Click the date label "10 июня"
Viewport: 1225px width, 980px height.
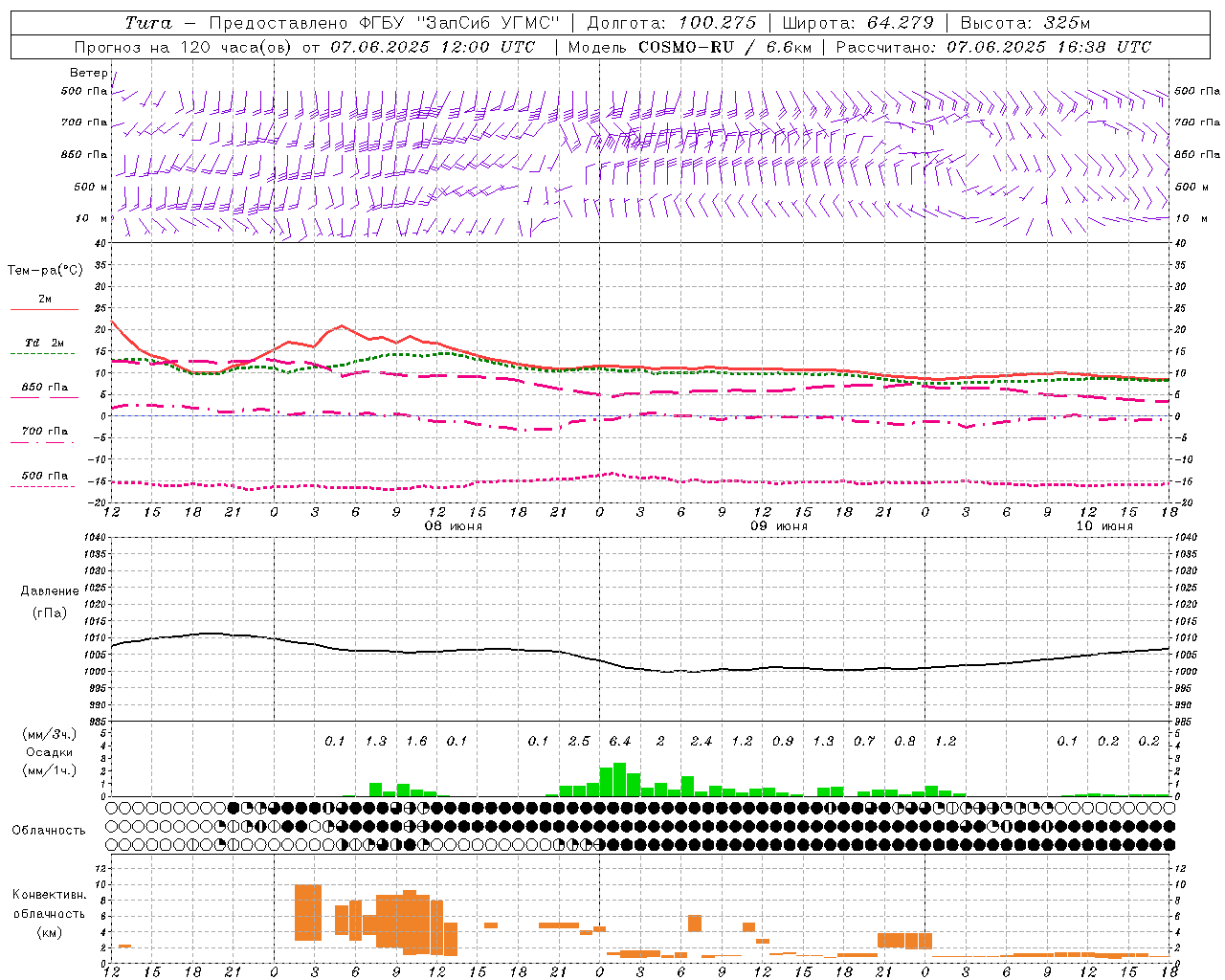tap(1104, 526)
